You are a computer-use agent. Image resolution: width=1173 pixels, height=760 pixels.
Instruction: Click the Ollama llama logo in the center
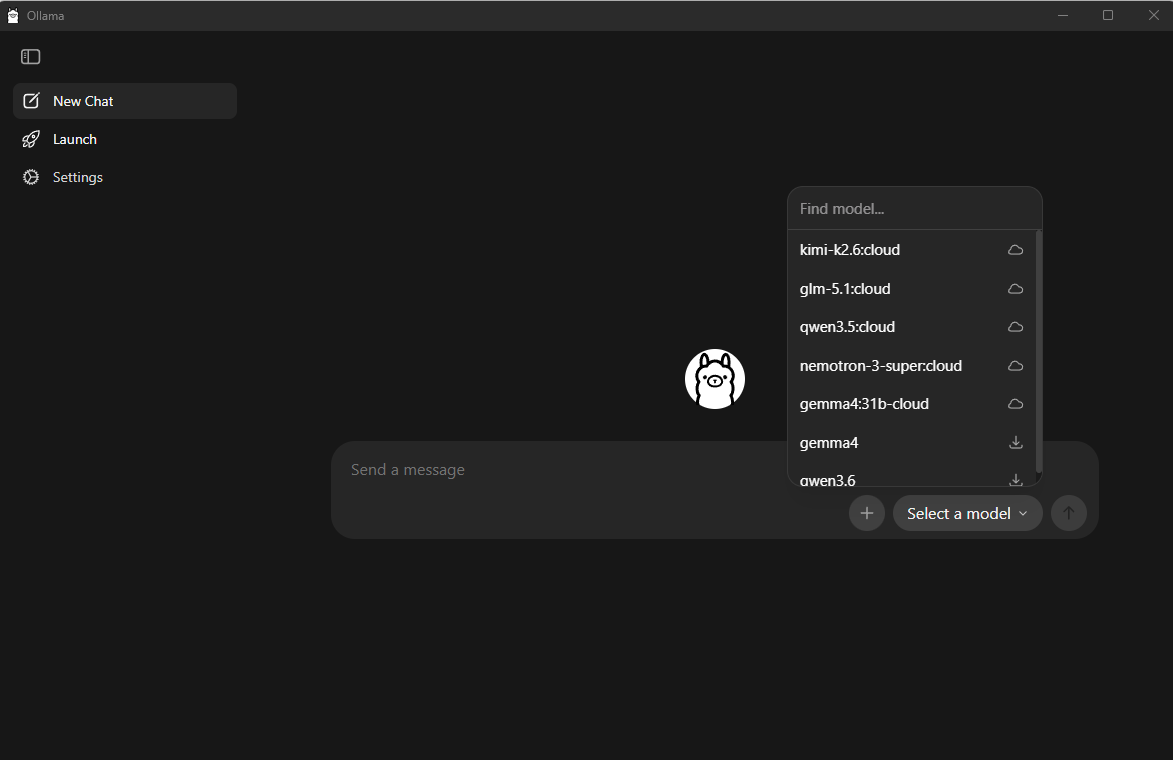[715, 379]
